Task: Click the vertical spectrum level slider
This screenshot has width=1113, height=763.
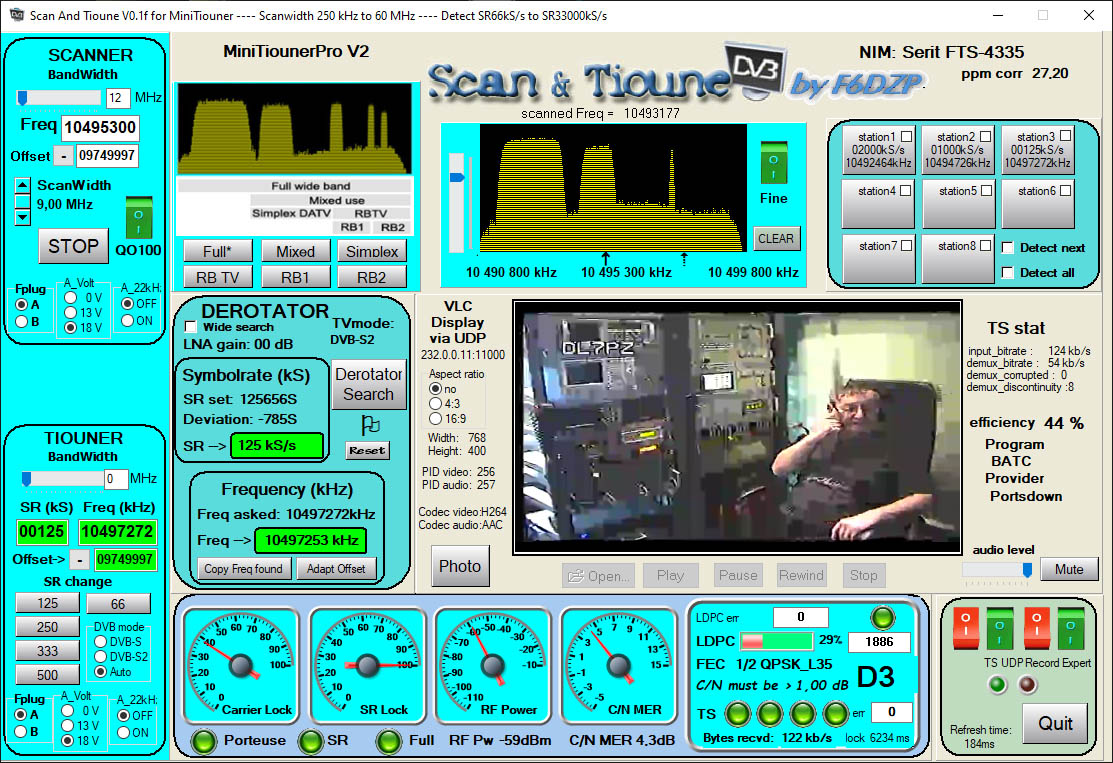Action: pyautogui.click(x=457, y=202)
